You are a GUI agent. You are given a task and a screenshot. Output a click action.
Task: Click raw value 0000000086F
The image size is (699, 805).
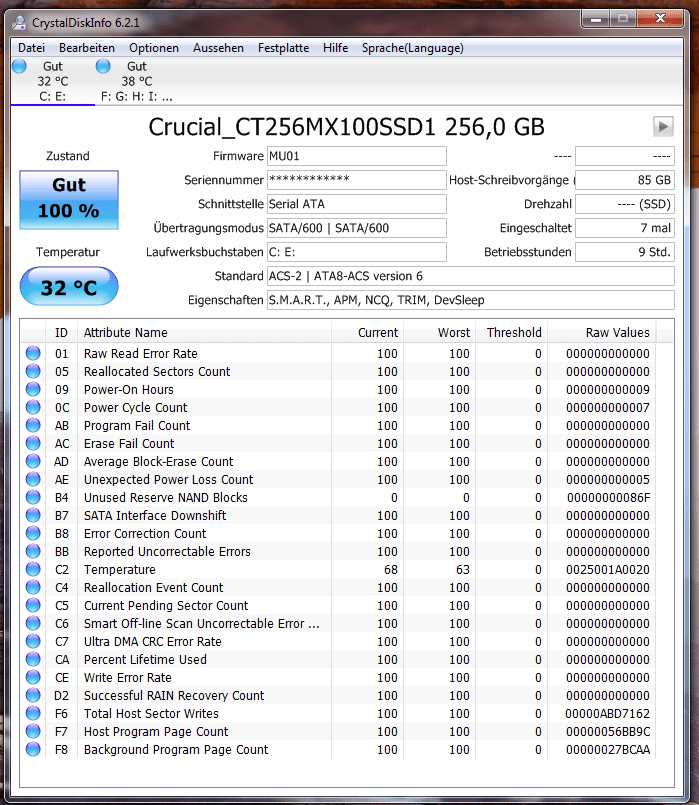tap(608, 497)
